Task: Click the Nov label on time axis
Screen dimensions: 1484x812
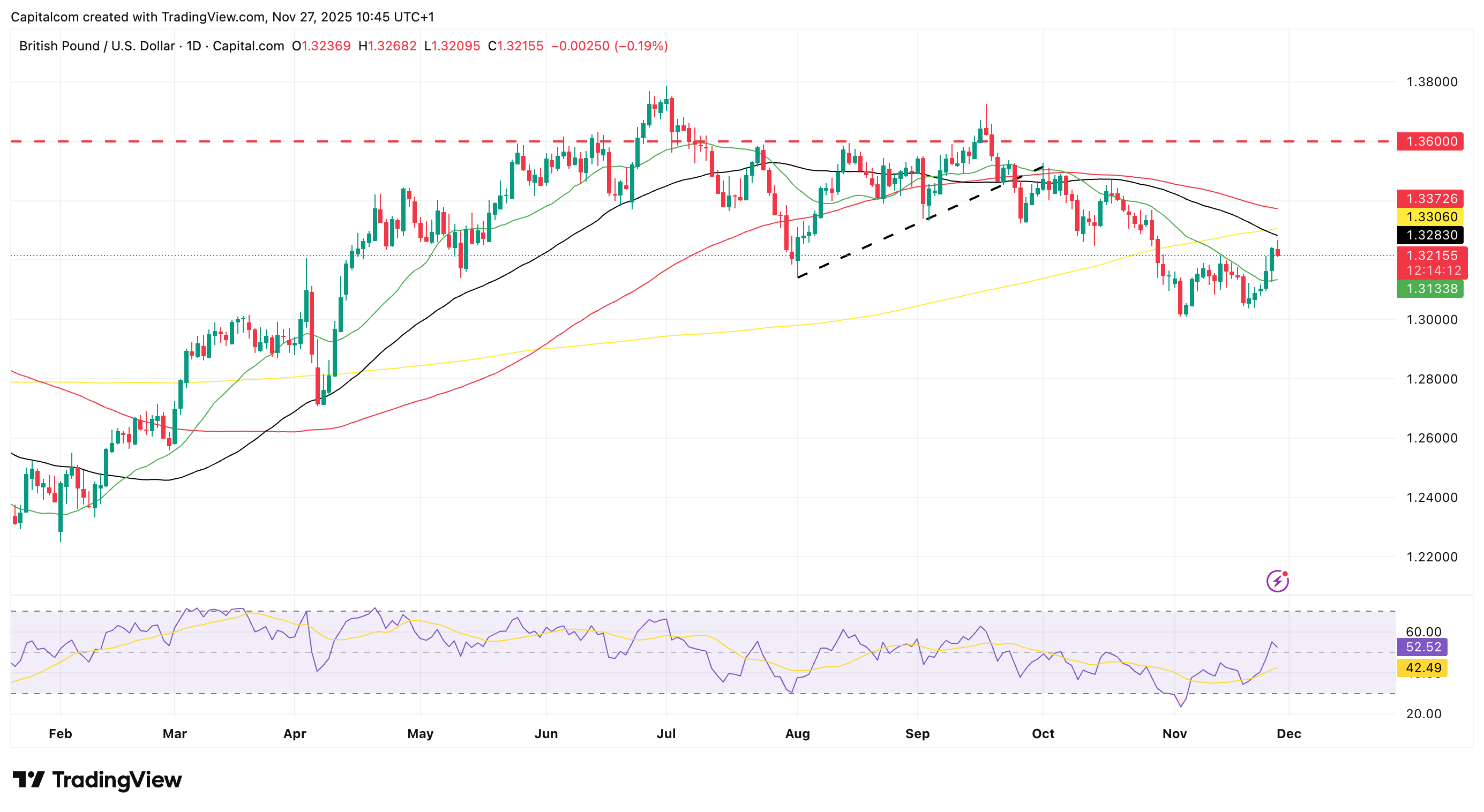Action: pyautogui.click(x=1174, y=734)
